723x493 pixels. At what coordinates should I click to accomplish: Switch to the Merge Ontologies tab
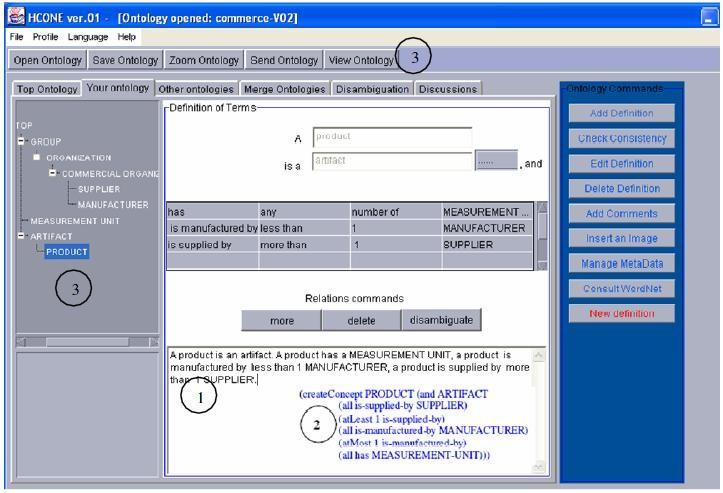pyautogui.click(x=284, y=89)
